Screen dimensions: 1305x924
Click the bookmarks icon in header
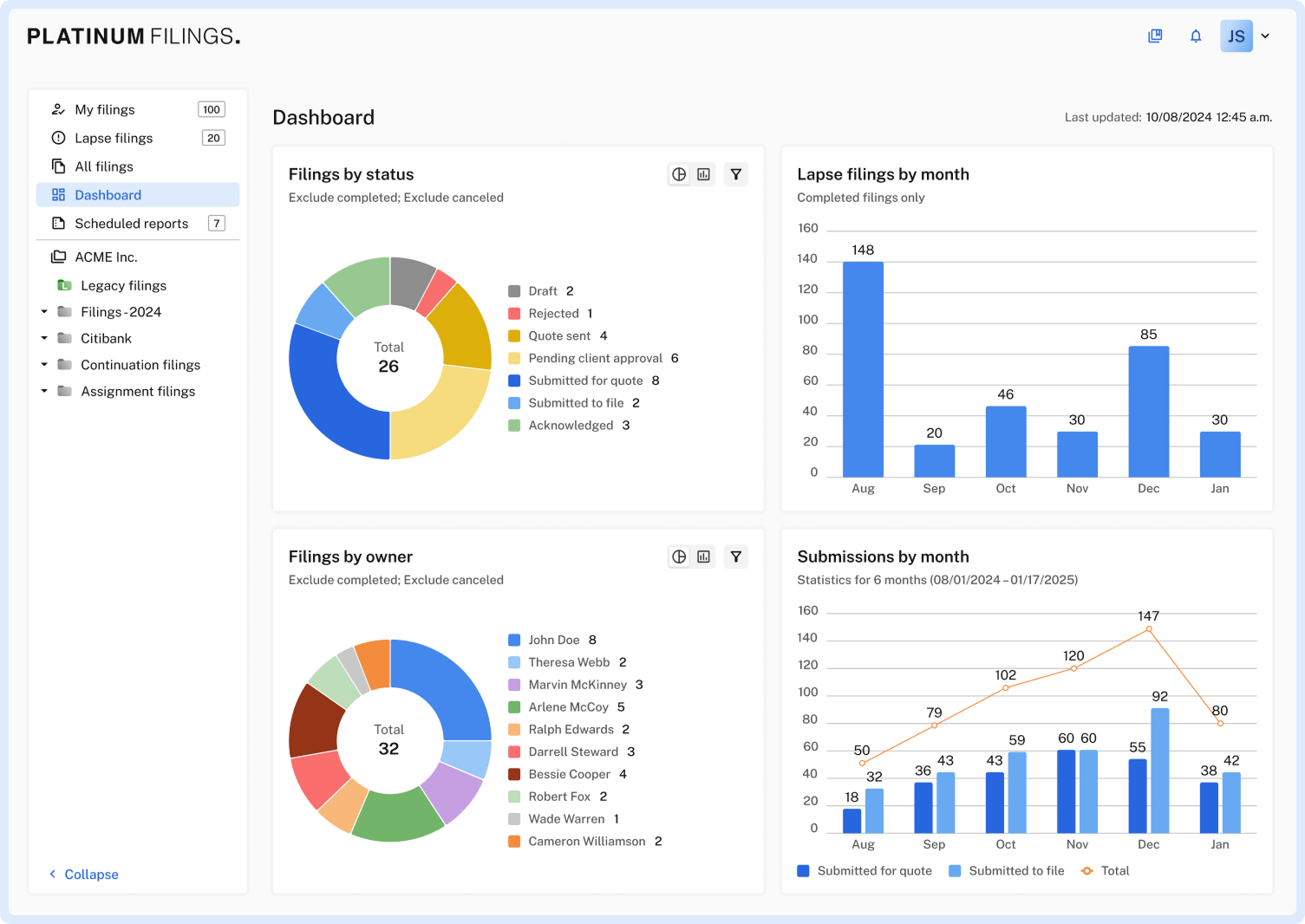(x=1155, y=36)
